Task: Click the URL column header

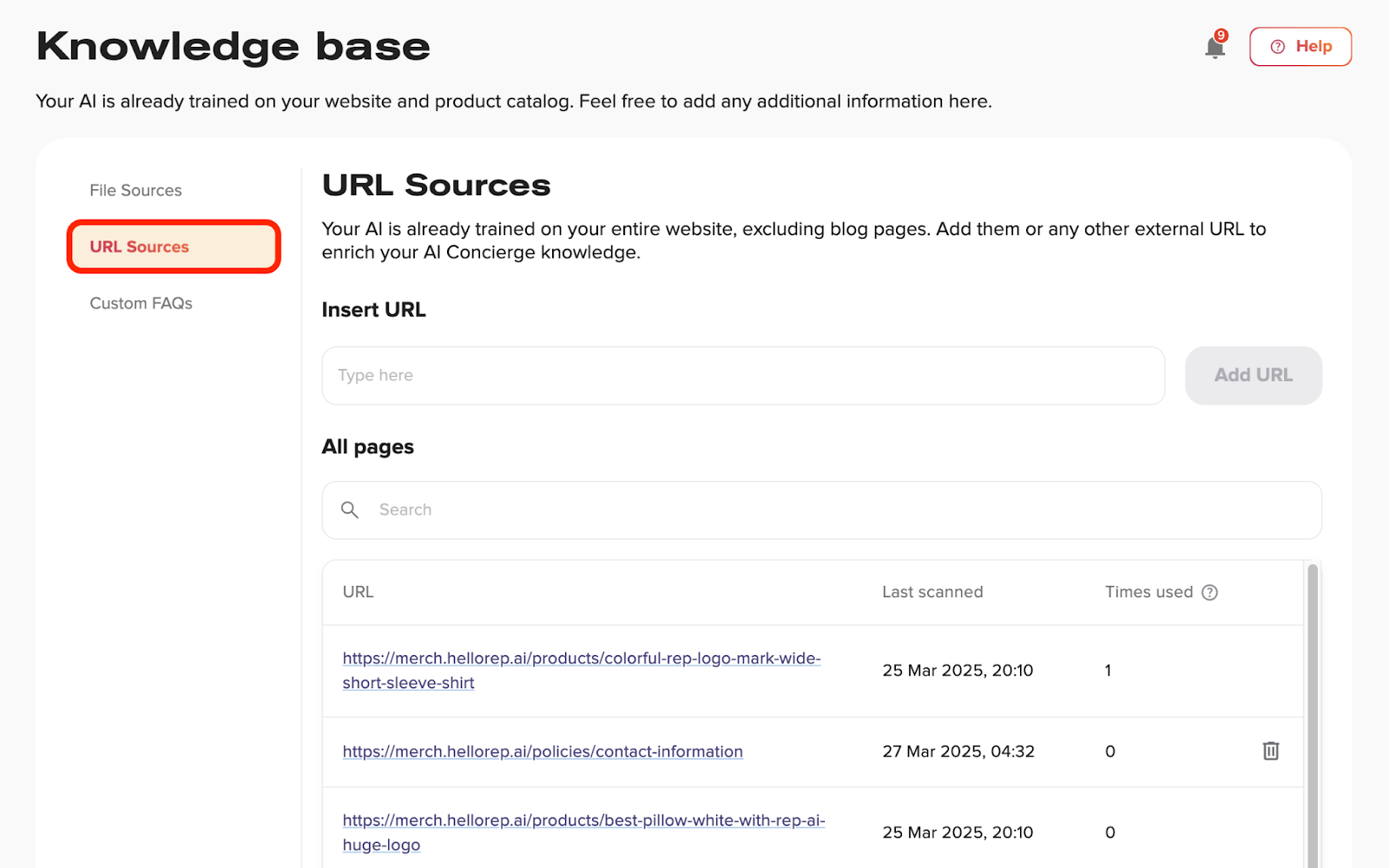Action: 358,592
